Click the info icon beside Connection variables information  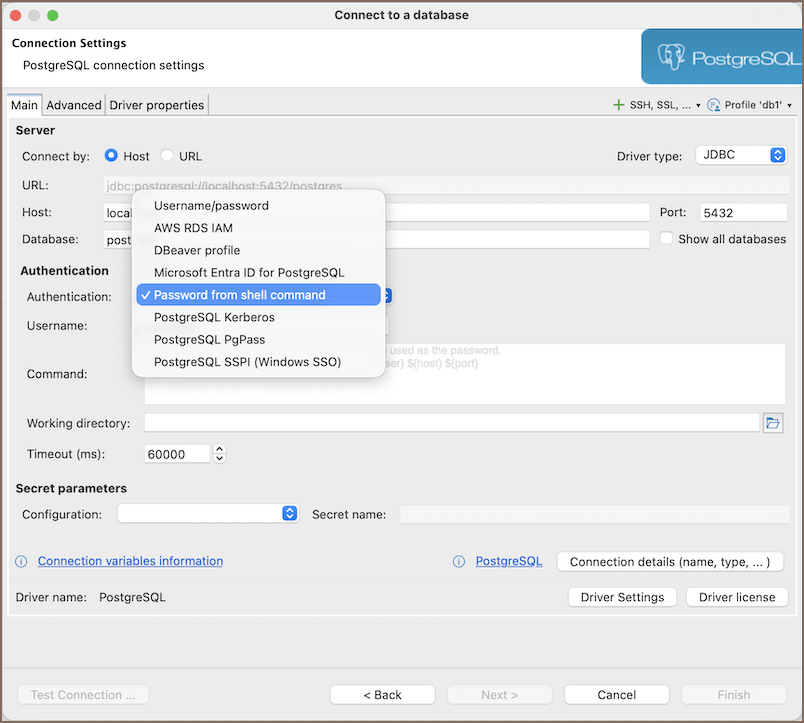click(21, 561)
